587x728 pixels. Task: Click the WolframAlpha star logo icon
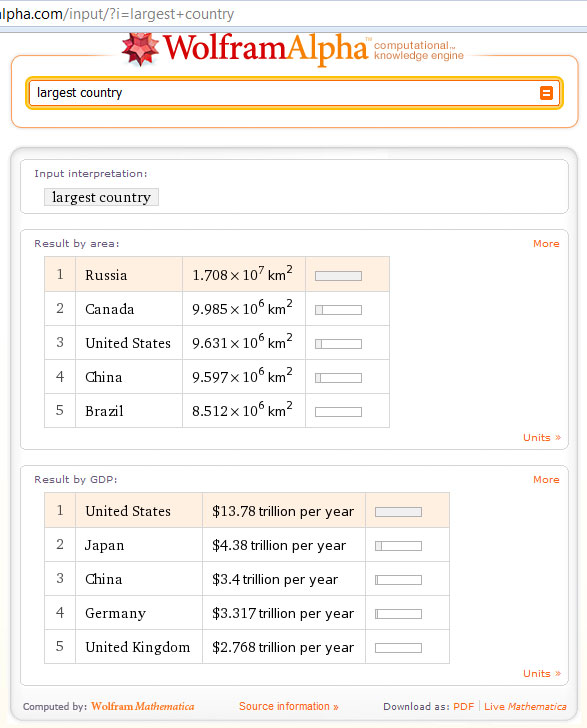coord(140,49)
